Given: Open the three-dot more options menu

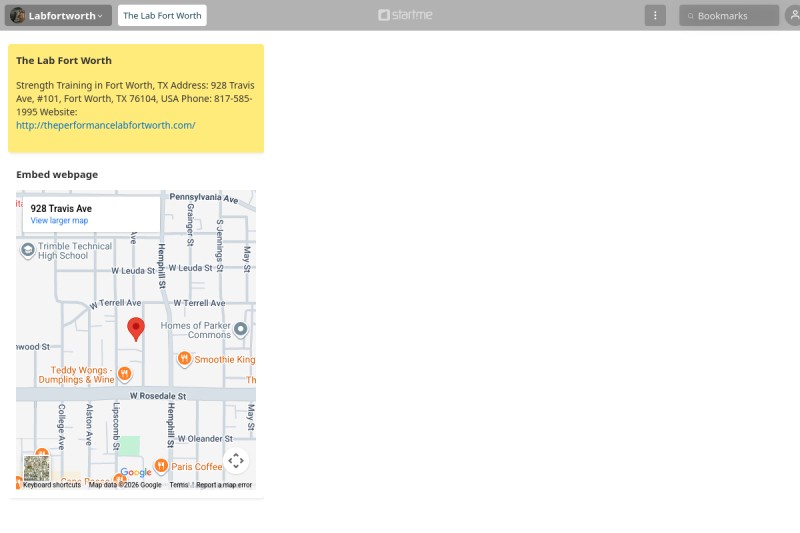Looking at the screenshot, I should [x=655, y=15].
